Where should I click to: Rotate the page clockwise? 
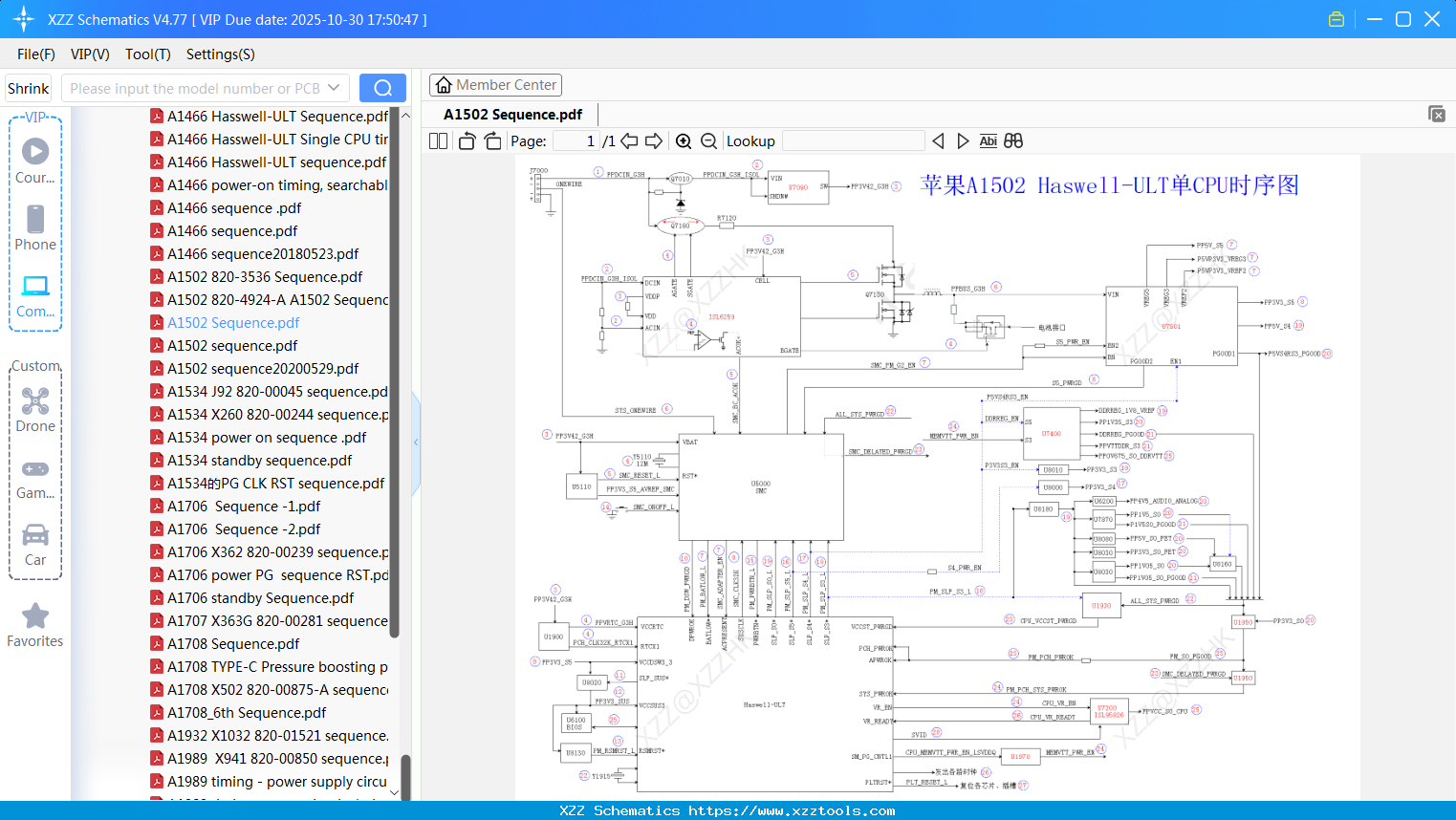pyautogui.click(x=492, y=140)
